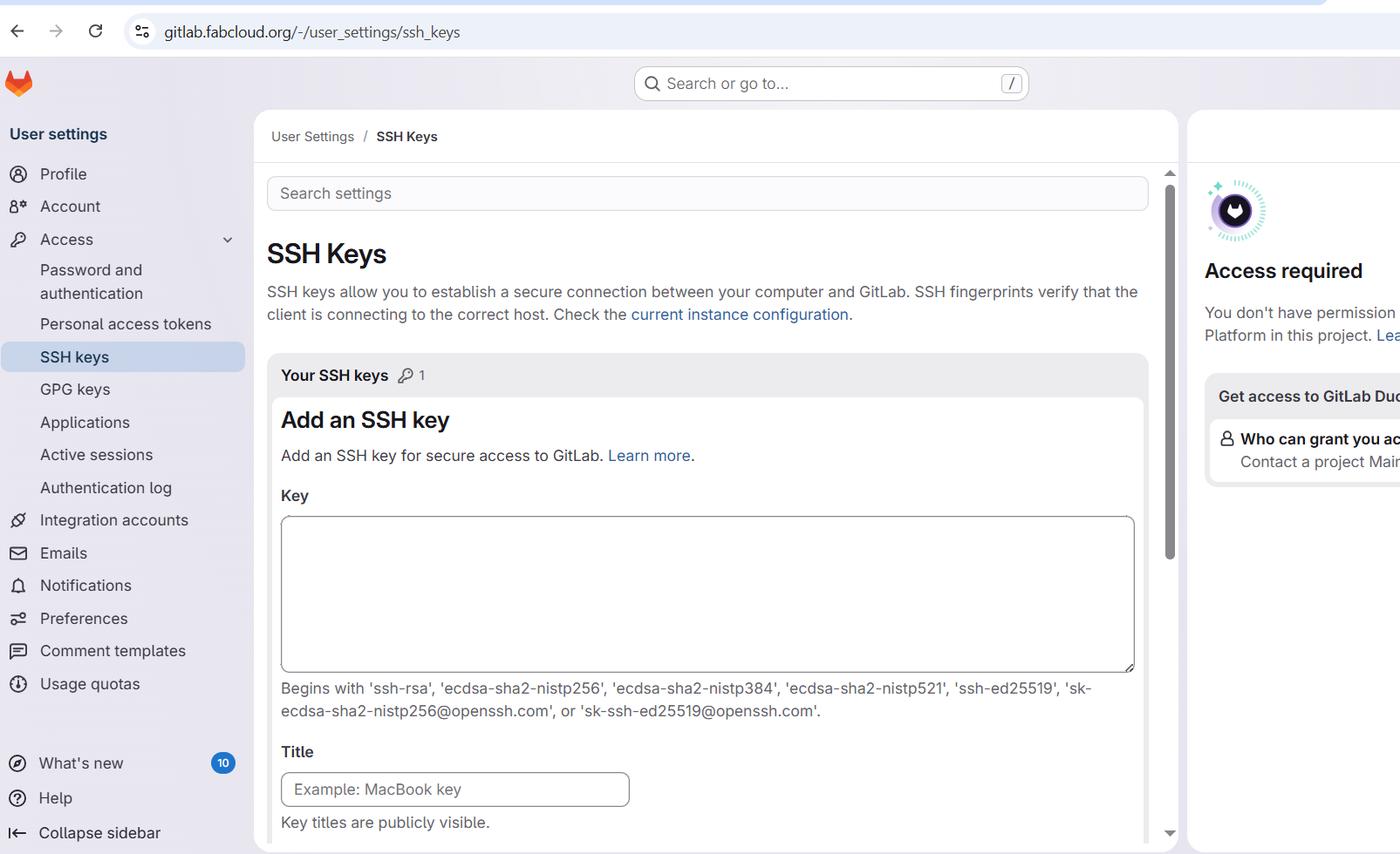Open Preferences settings label

pyautogui.click(x=84, y=618)
